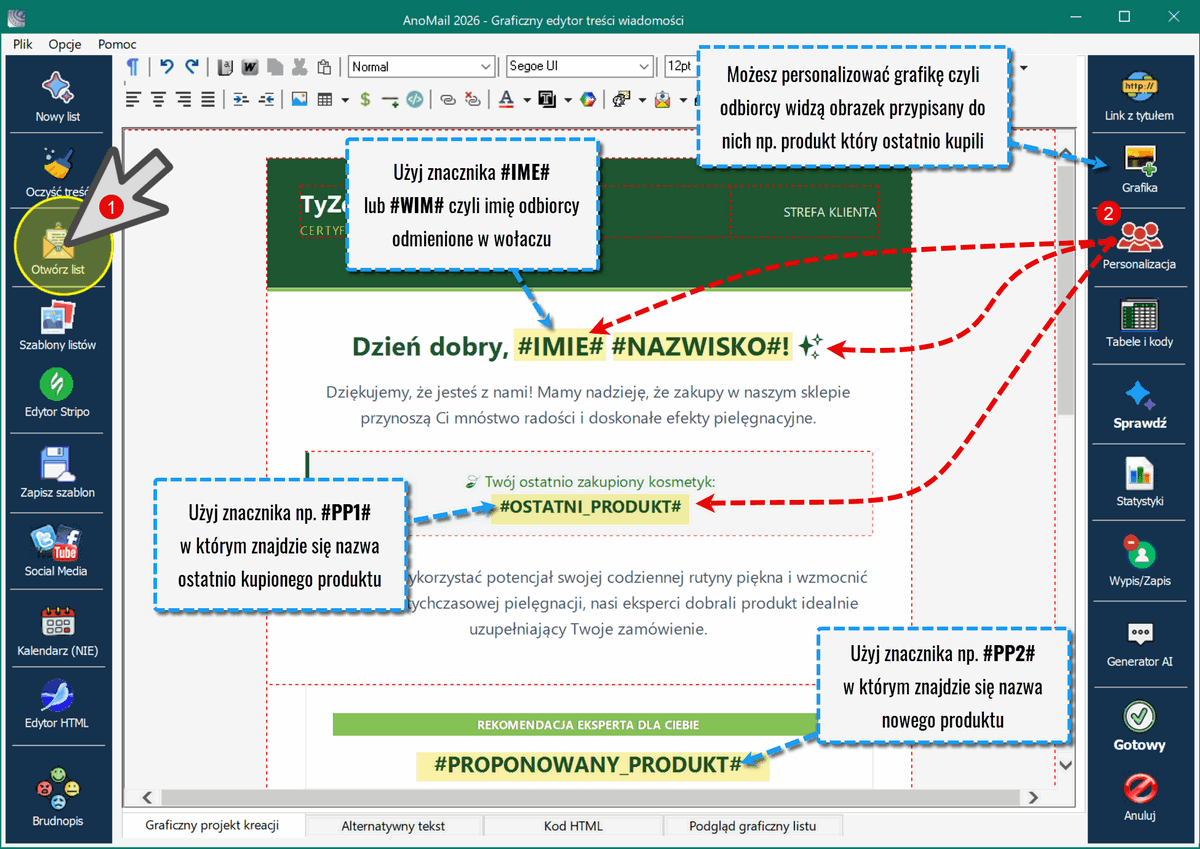The image size is (1200, 849).
Task: Undo the last action
Action: pyautogui.click(x=167, y=67)
